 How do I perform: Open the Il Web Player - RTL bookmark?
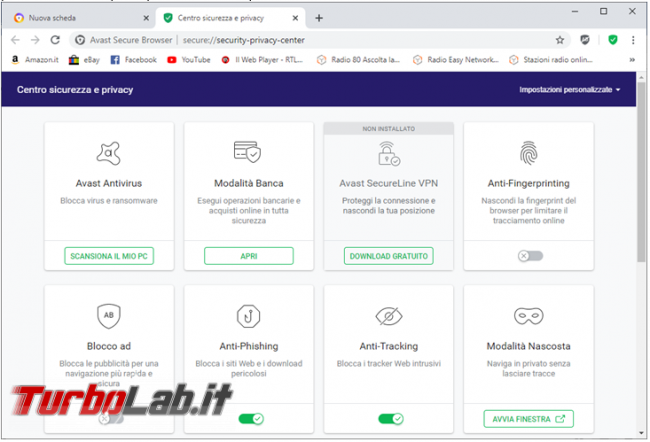[262, 60]
